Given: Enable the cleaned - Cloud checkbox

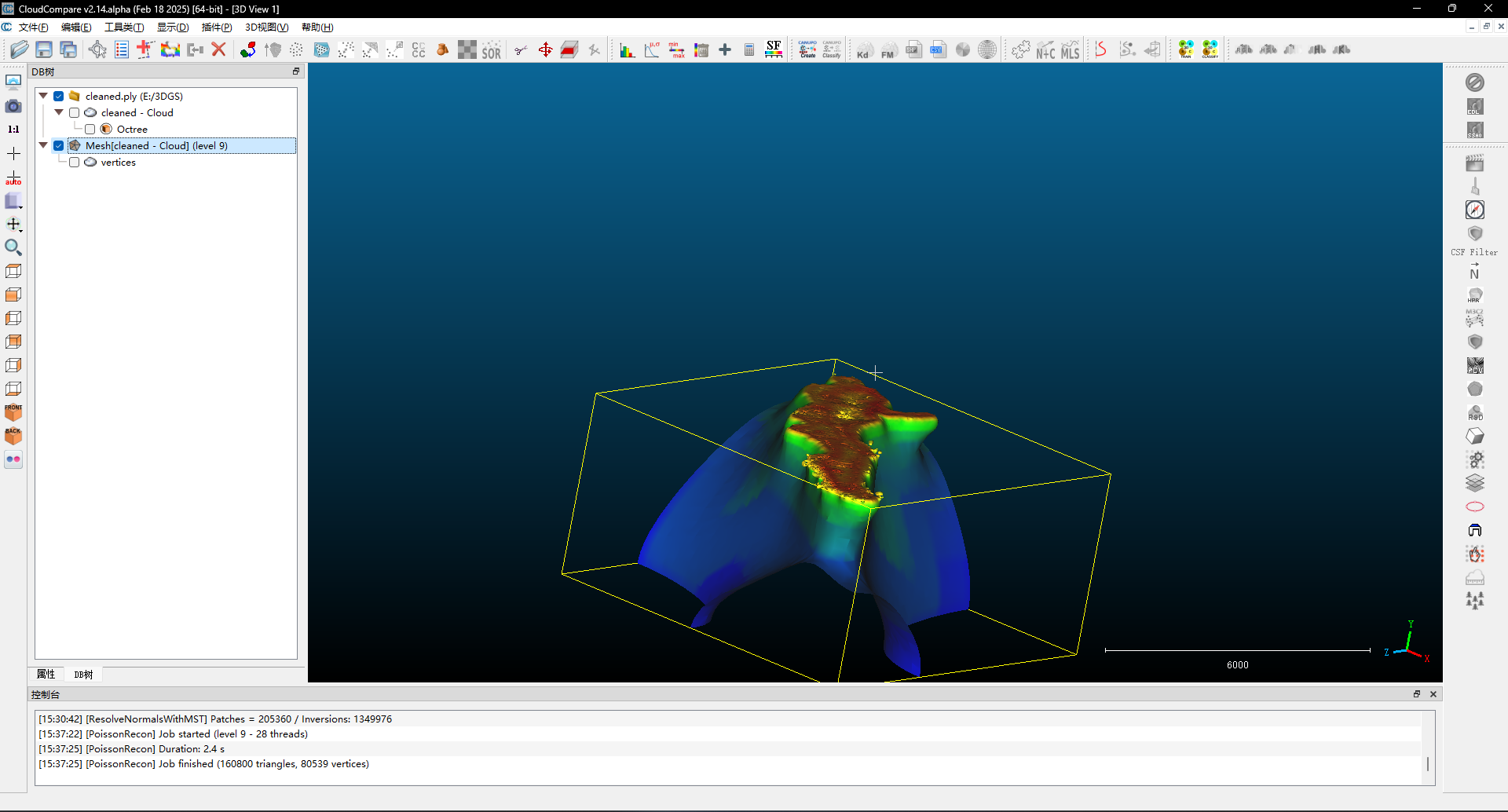Looking at the screenshot, I should tap(75, 112).
